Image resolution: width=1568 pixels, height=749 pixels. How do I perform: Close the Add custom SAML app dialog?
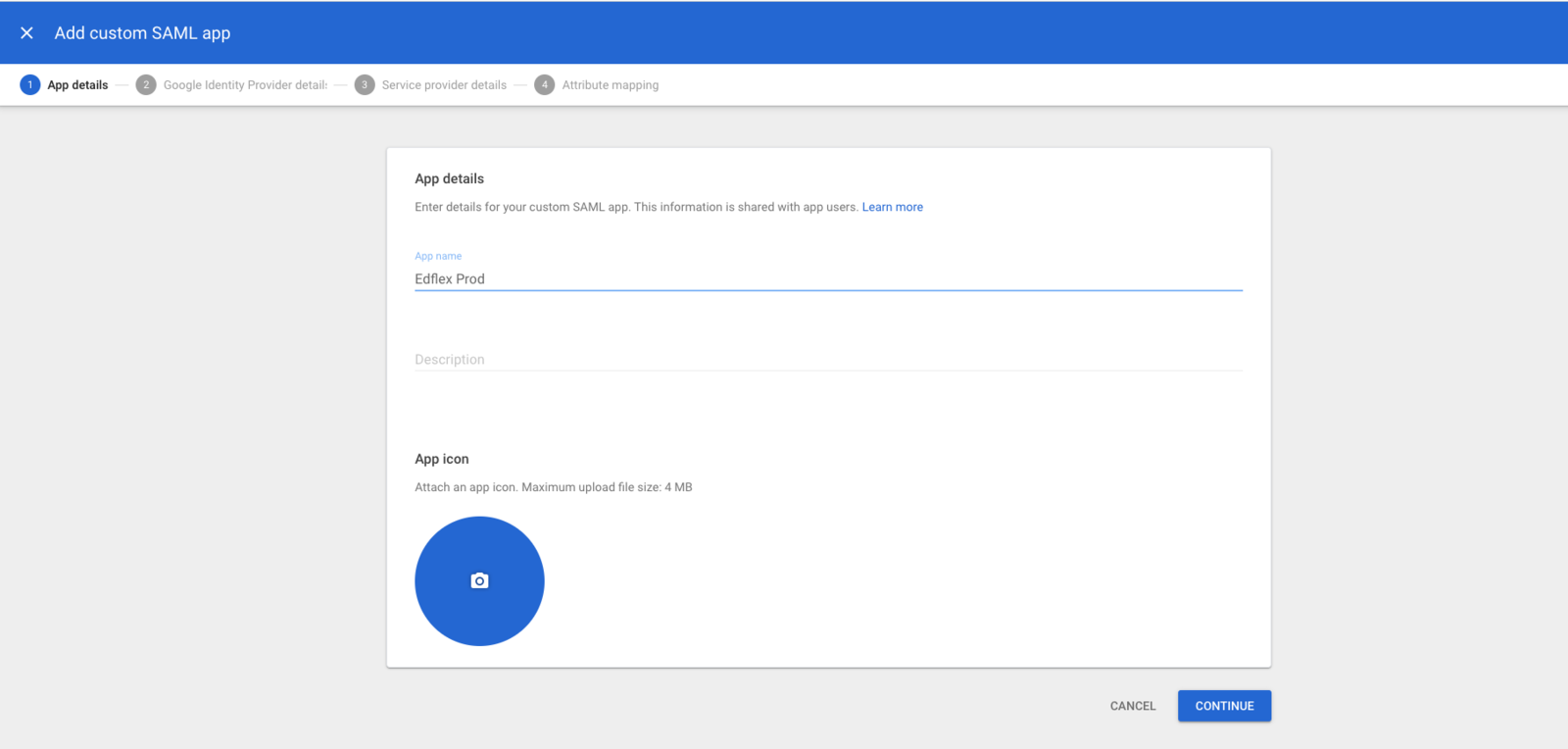click(26, 33)
